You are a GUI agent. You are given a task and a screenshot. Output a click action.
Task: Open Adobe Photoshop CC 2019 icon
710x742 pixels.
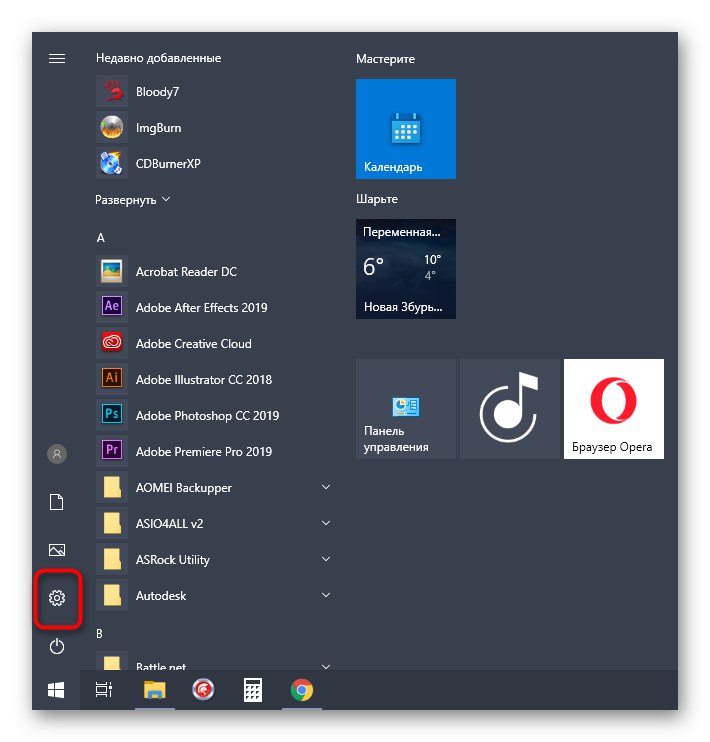112,415
